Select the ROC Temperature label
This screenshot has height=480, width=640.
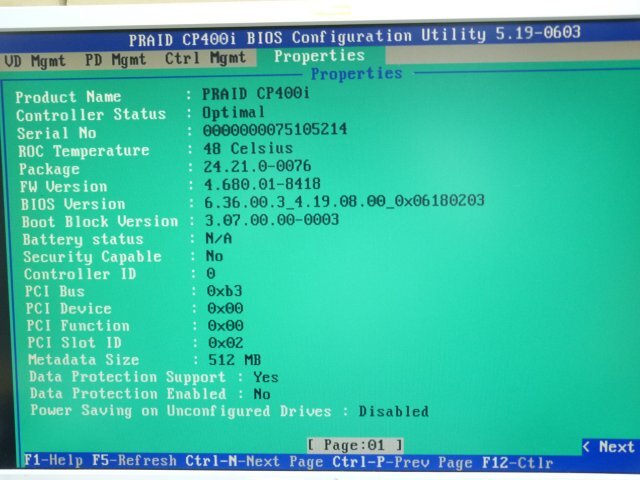click(x=84, y=151)
